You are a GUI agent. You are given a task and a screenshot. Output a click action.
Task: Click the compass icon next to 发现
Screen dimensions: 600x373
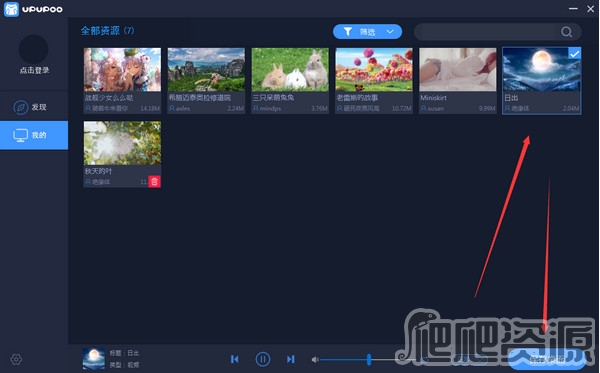click(x=21, y=107)
